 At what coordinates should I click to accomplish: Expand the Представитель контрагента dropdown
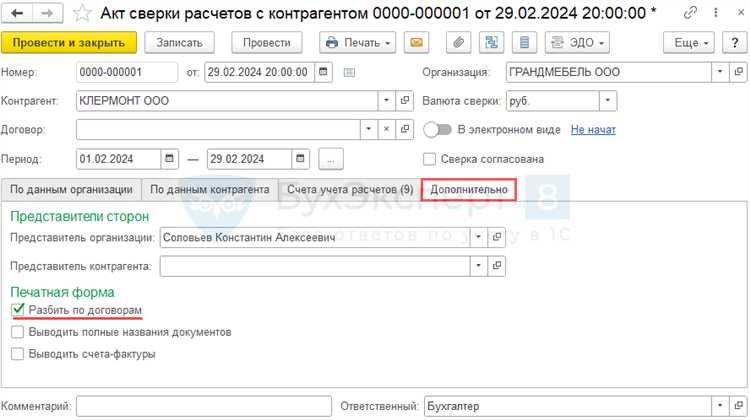pos(478,266)
